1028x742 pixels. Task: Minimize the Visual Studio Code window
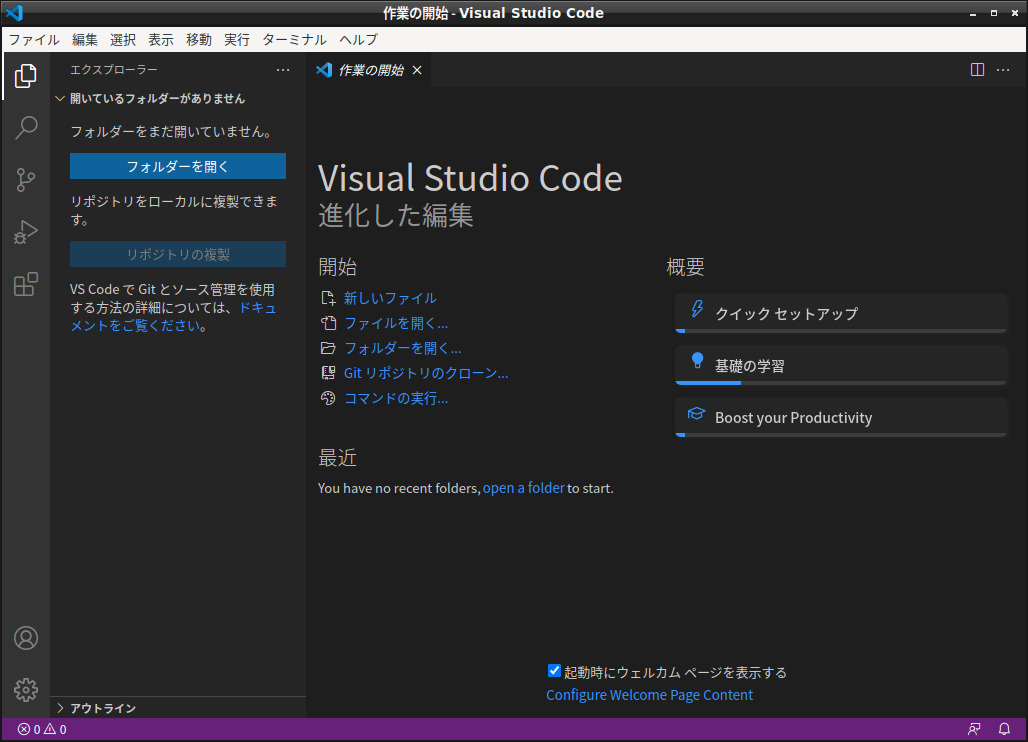tap(973, 13)
